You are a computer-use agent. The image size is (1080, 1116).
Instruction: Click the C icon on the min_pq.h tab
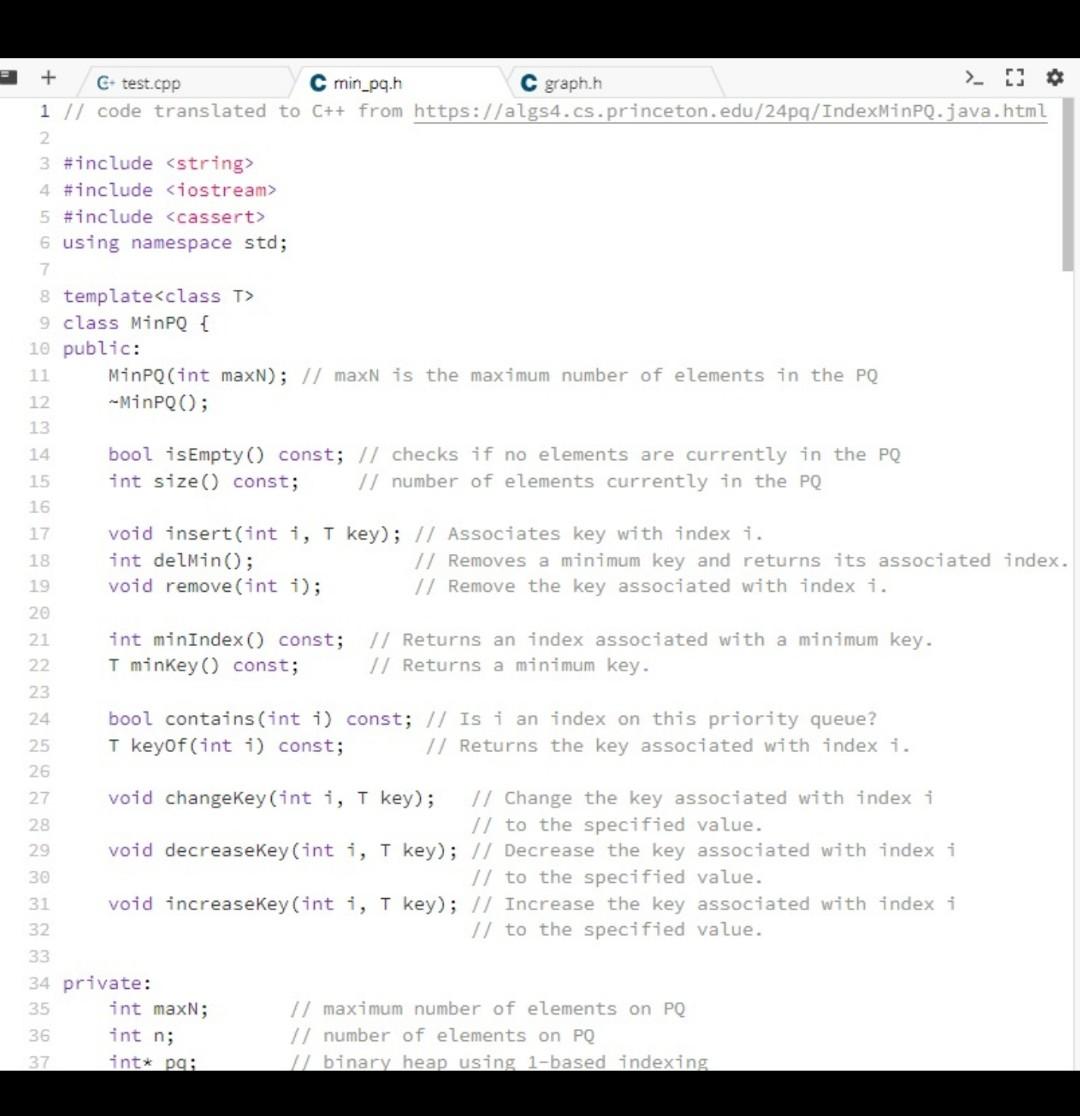pos(318,84)
